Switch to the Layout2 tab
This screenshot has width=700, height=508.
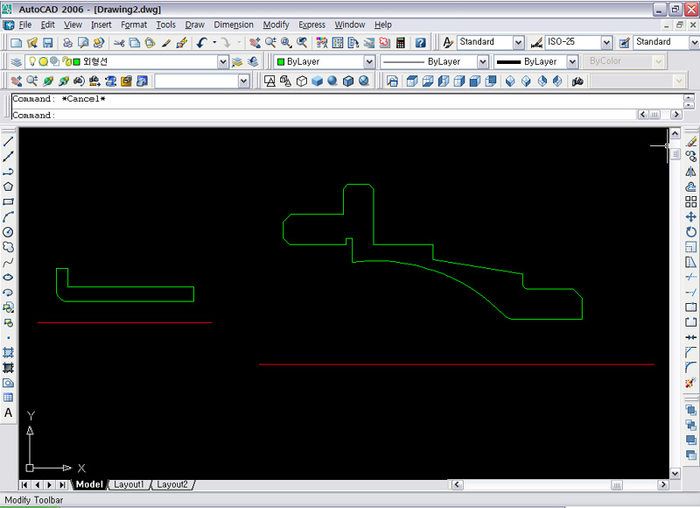(172, 484)
